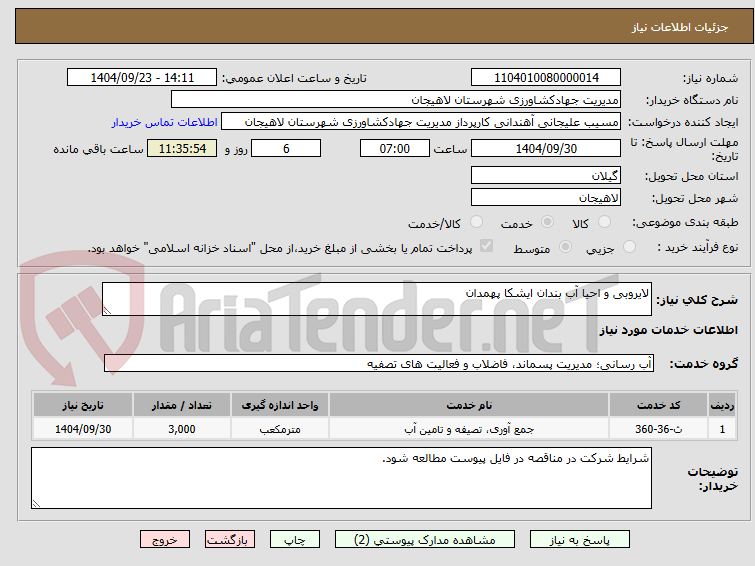Click the مترمکعب unit cell
755x566 pixels.
(x=280, y=429)
